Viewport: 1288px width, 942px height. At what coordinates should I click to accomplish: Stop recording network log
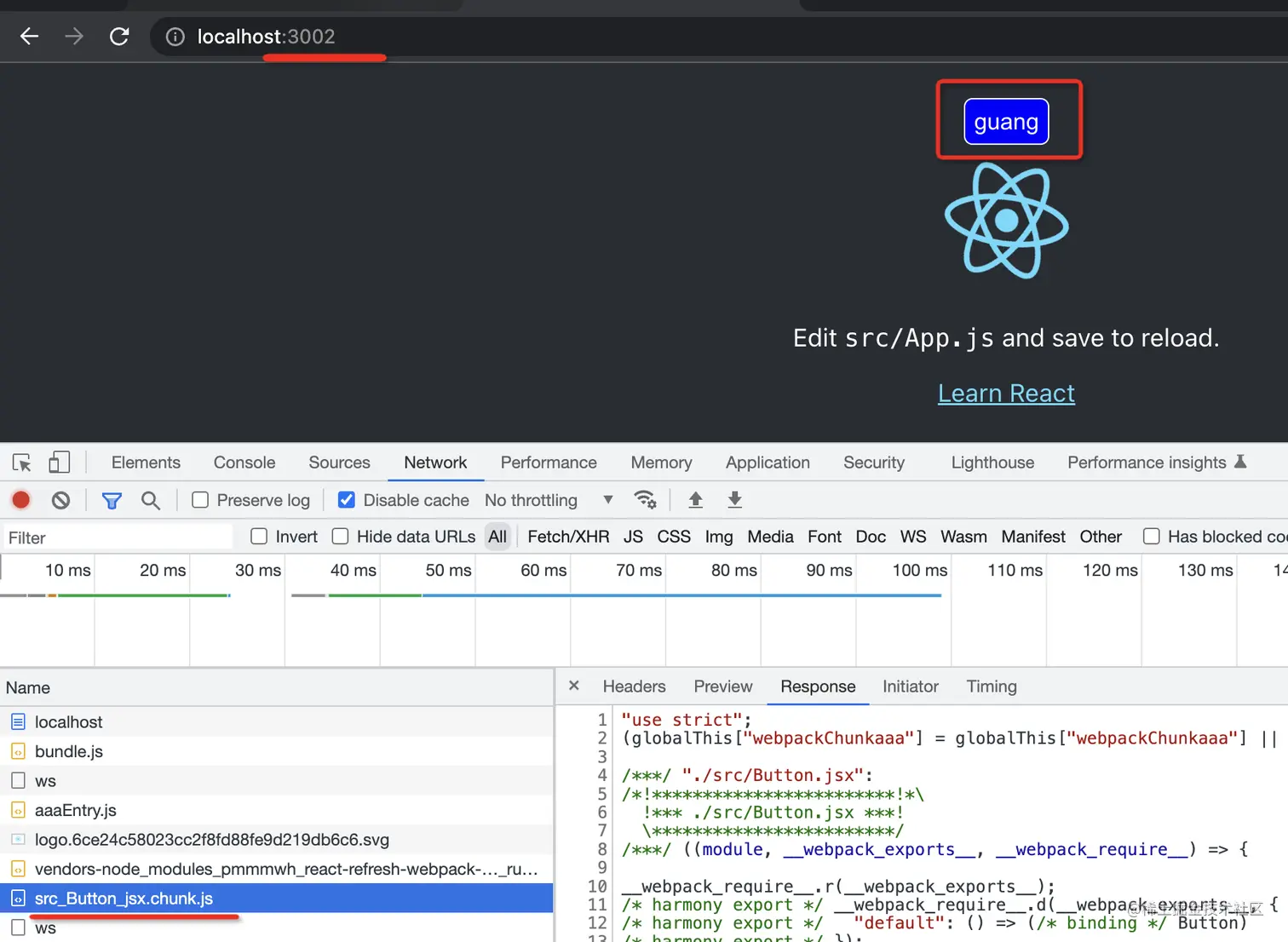click(x=21, y=500)
